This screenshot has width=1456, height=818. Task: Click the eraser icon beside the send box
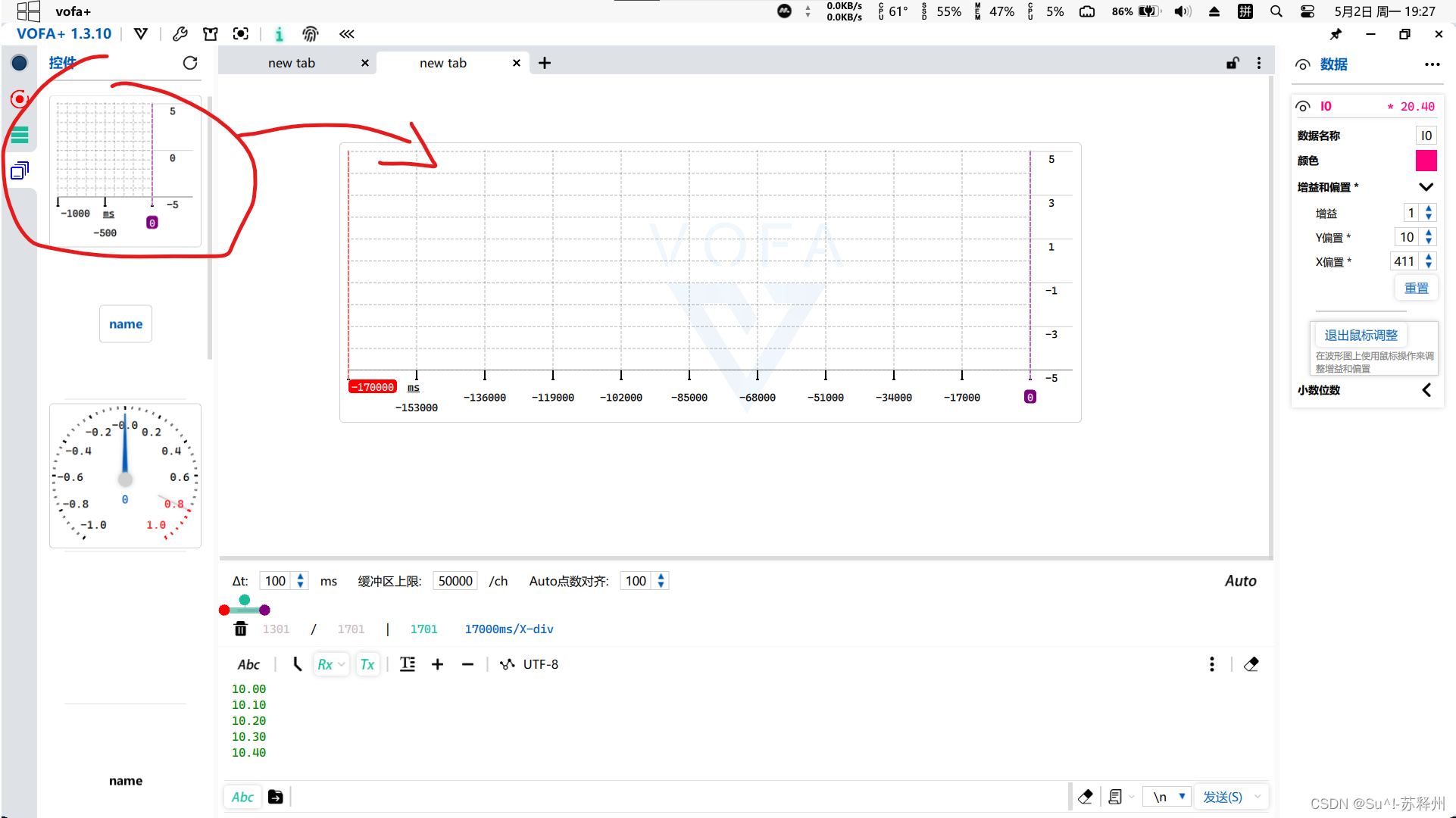1085,797
